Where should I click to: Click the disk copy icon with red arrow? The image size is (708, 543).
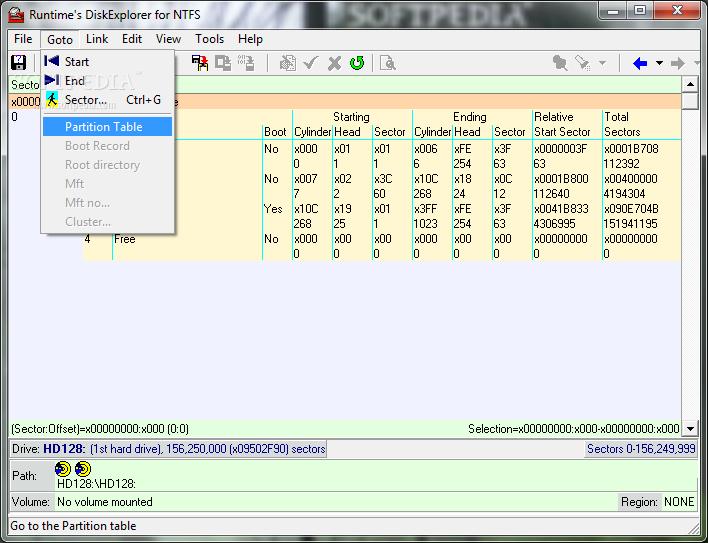(x=200, y=63)
